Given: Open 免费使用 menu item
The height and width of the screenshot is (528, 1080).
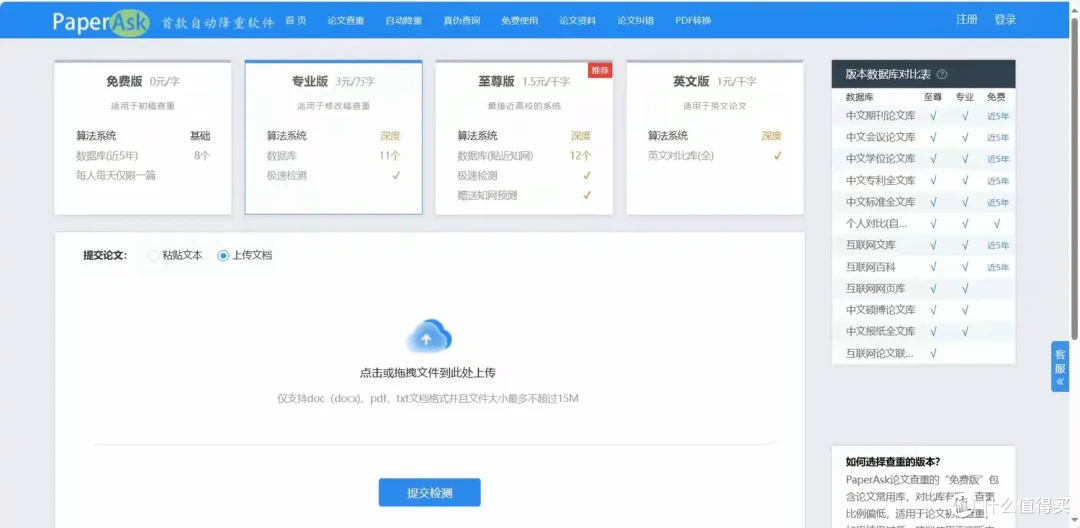Looking at the screenshot, I should (519, 20).
